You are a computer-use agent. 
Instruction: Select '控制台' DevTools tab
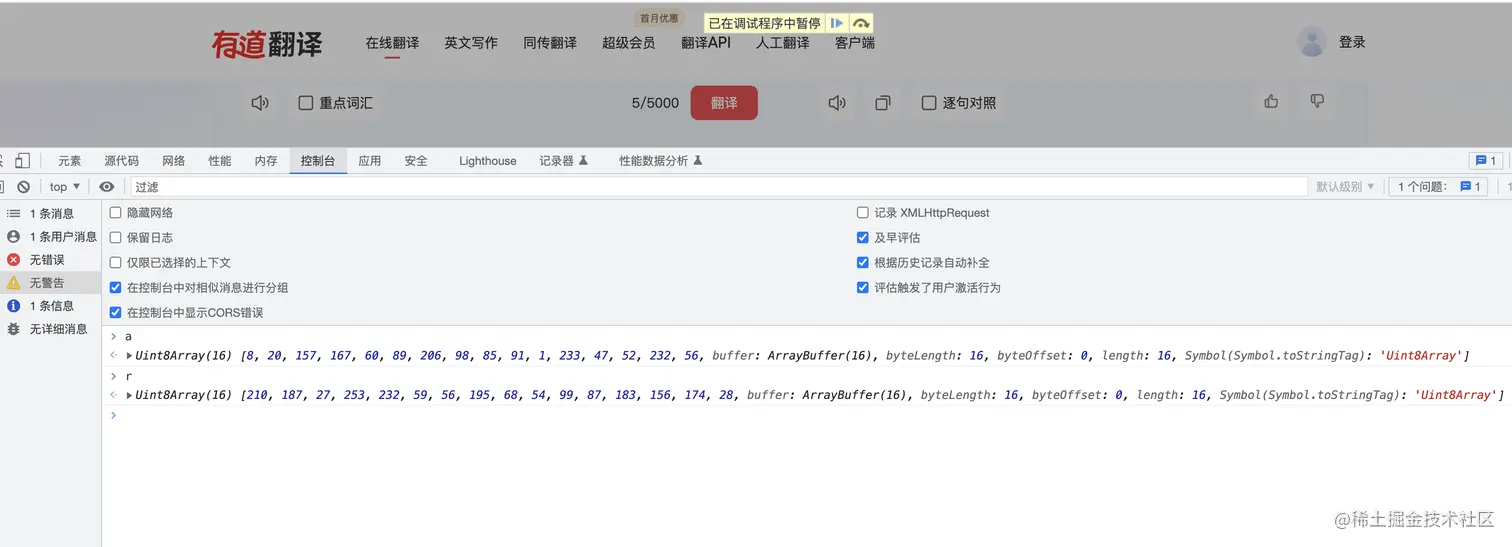tap(318, 161)
